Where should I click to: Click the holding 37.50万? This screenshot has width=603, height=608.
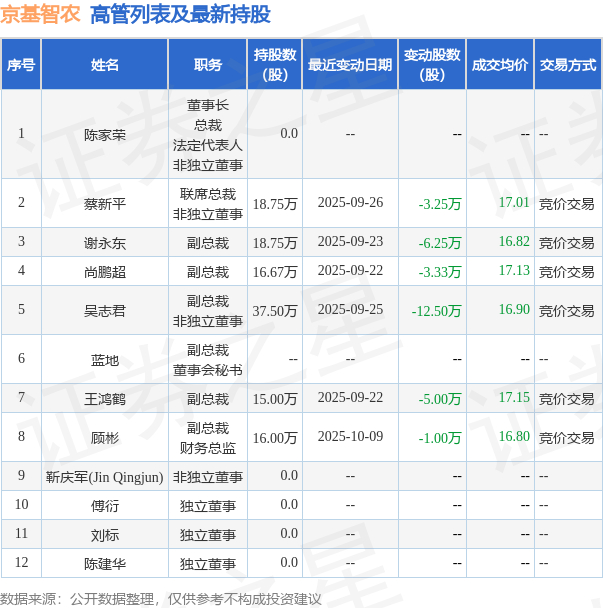[275, 311]
